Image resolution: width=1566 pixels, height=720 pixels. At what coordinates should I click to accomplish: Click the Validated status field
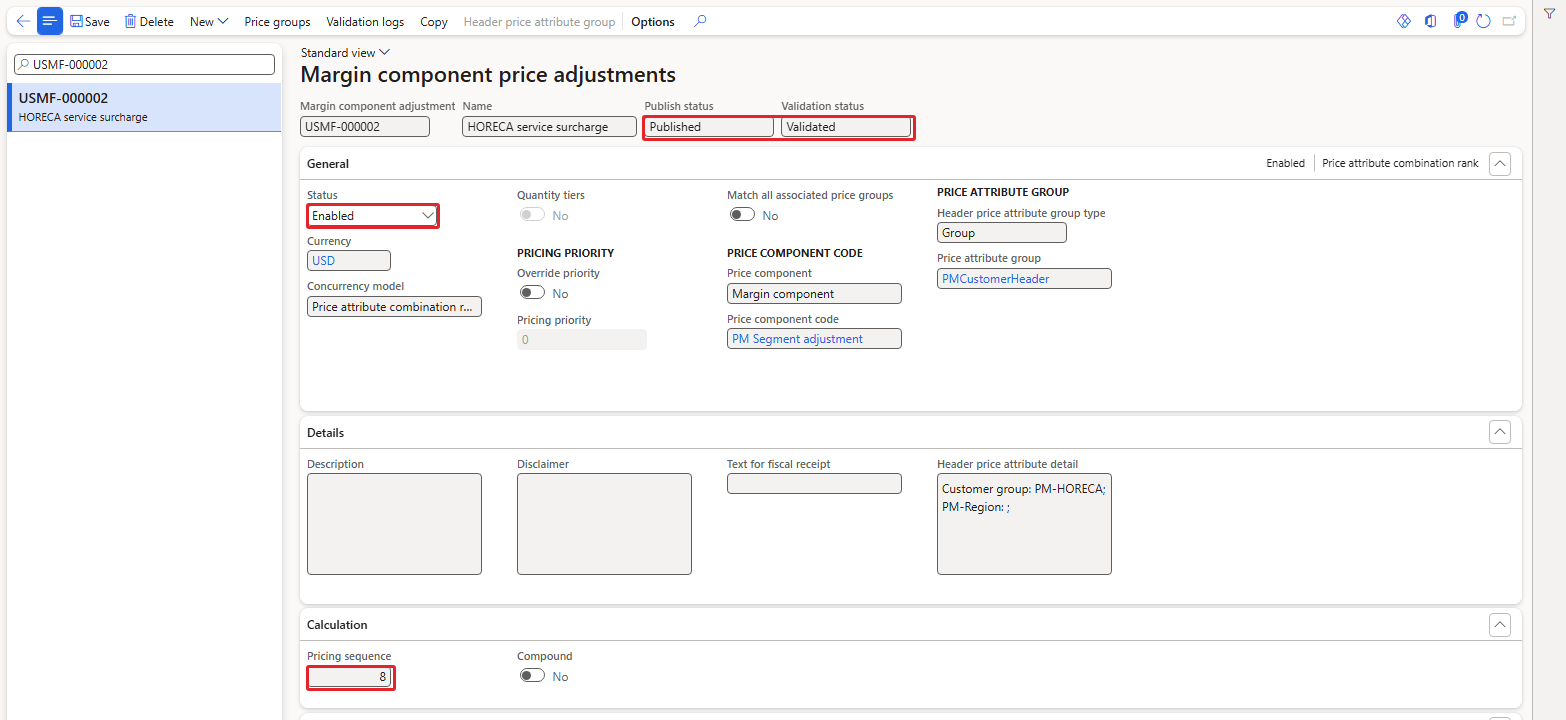[846, 127]
